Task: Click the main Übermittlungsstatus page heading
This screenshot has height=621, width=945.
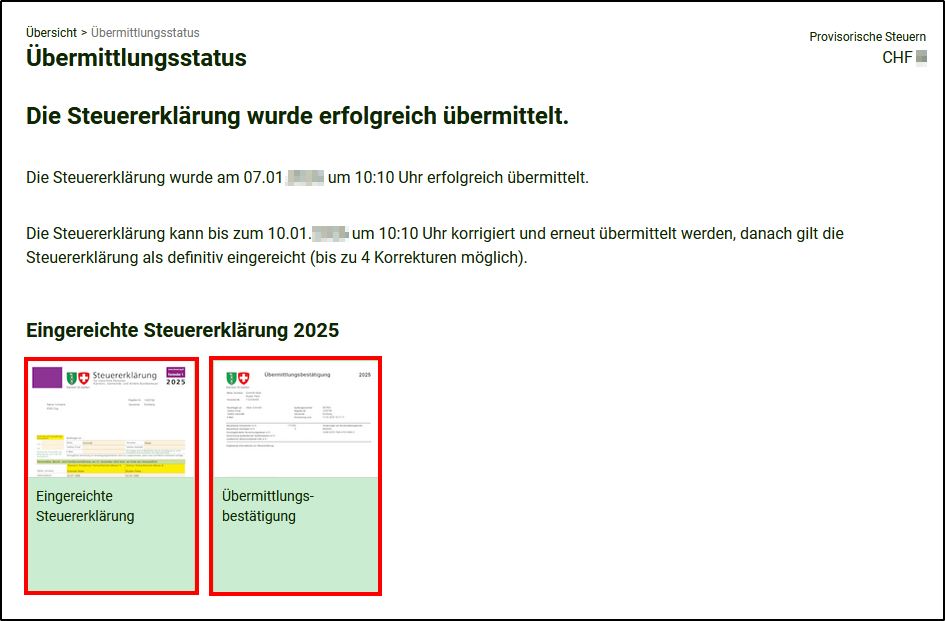Action: [136, 58]
